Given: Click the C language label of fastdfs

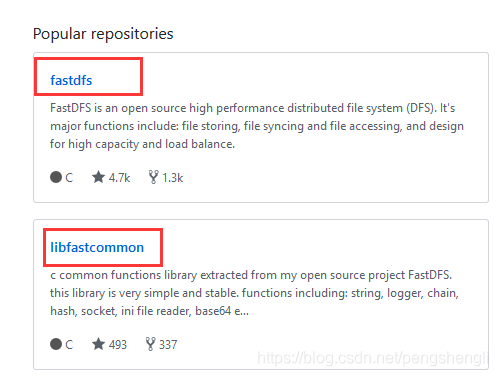Looking at the screenshot, I should click(69, 178).
